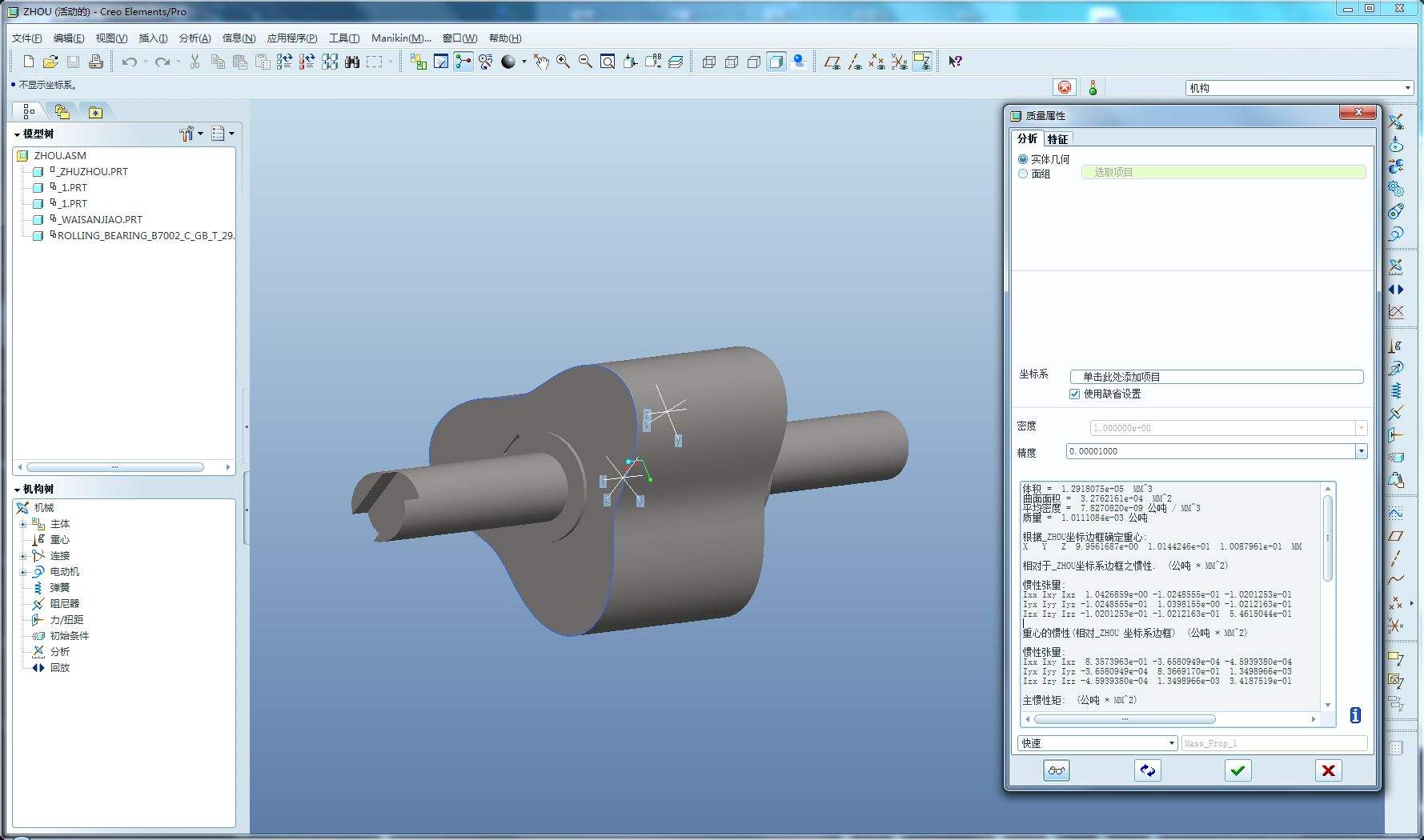The image size is (1424, 840).
Task: Open the 快速 analysis type dropdown
Action: pos(1171,743)
